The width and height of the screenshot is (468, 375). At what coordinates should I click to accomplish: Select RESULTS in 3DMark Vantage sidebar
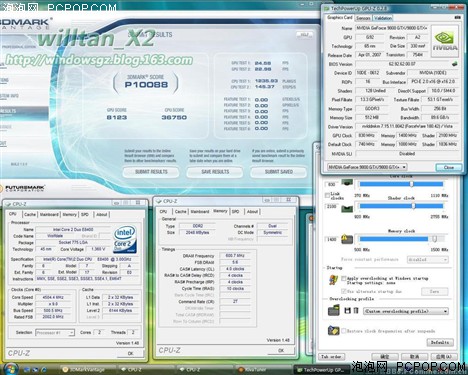(23, 111)
